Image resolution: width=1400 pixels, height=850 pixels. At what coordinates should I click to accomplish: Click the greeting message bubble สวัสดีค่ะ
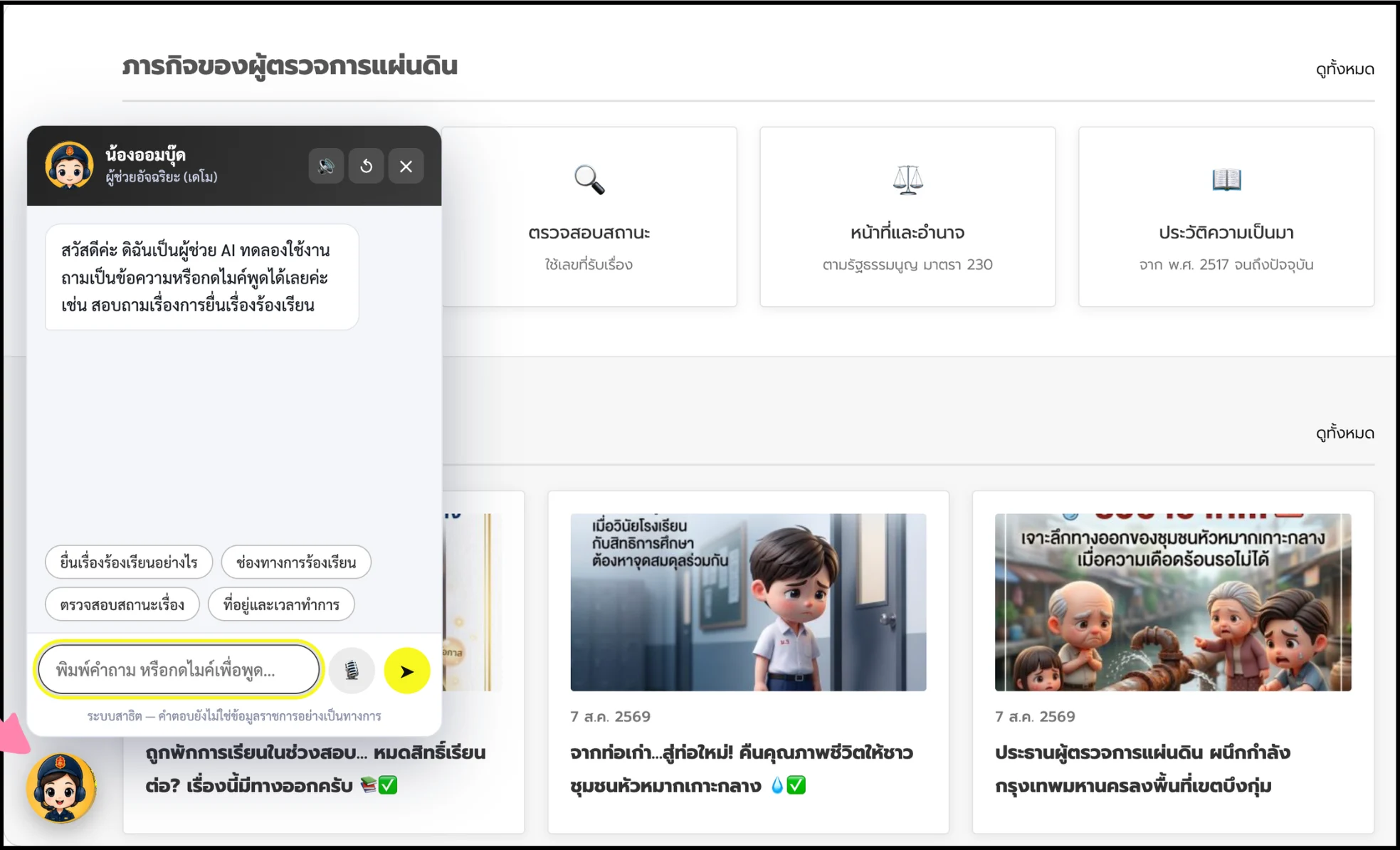click(202, 278)
